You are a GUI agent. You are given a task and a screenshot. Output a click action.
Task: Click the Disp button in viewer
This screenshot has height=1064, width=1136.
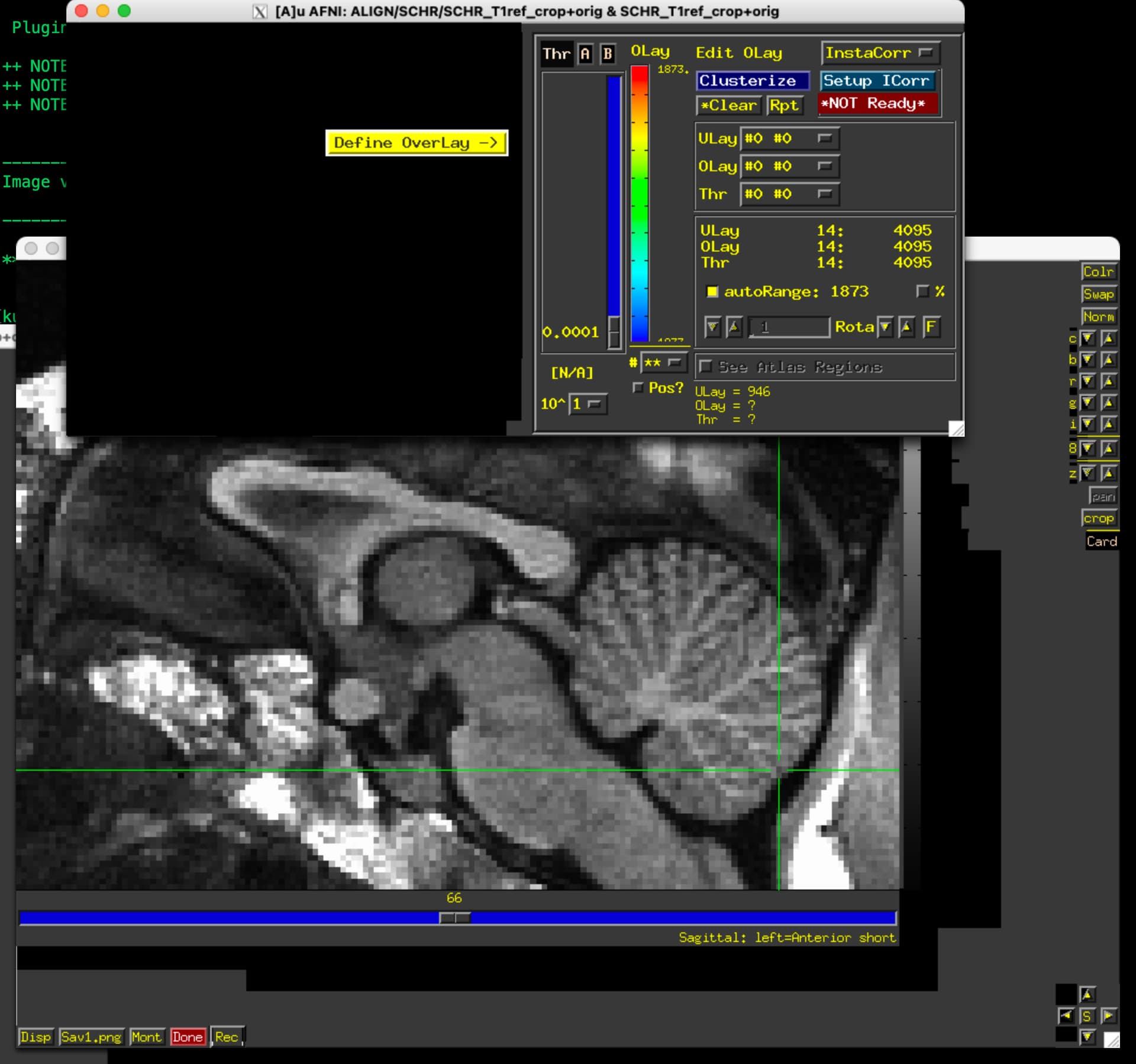pyautogui.click(x=35, y=1037)
